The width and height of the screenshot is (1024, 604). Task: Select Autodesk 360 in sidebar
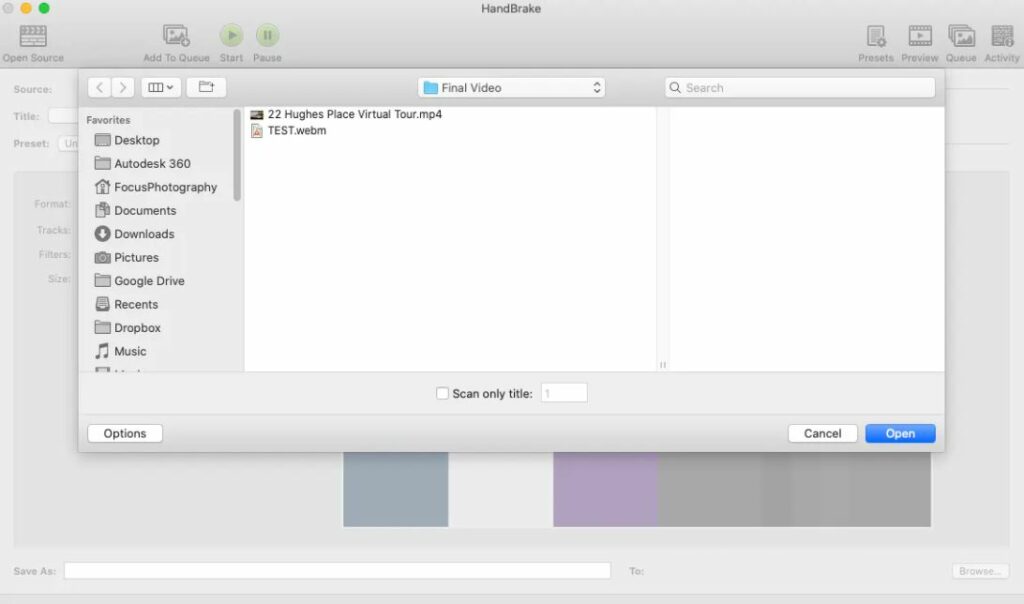coord(142,164)
